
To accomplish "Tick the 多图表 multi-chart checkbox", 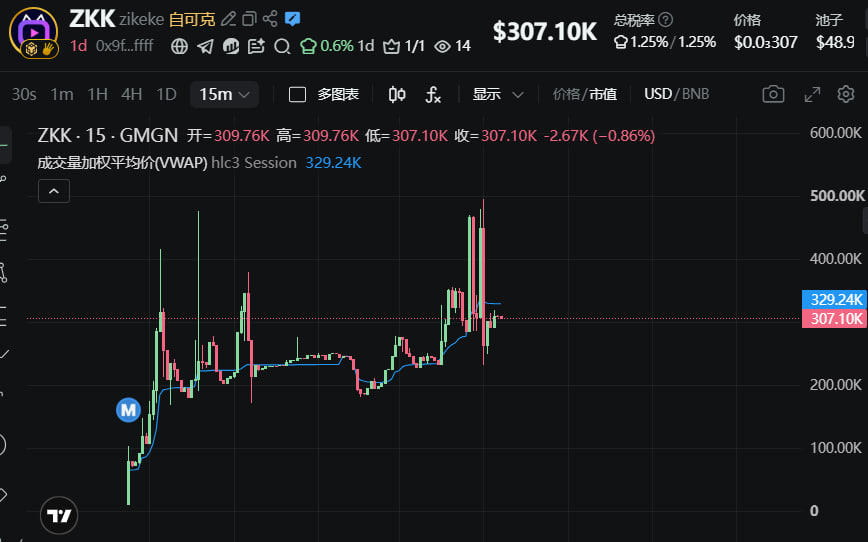I will pyautogui.click(x=297, y=95).
